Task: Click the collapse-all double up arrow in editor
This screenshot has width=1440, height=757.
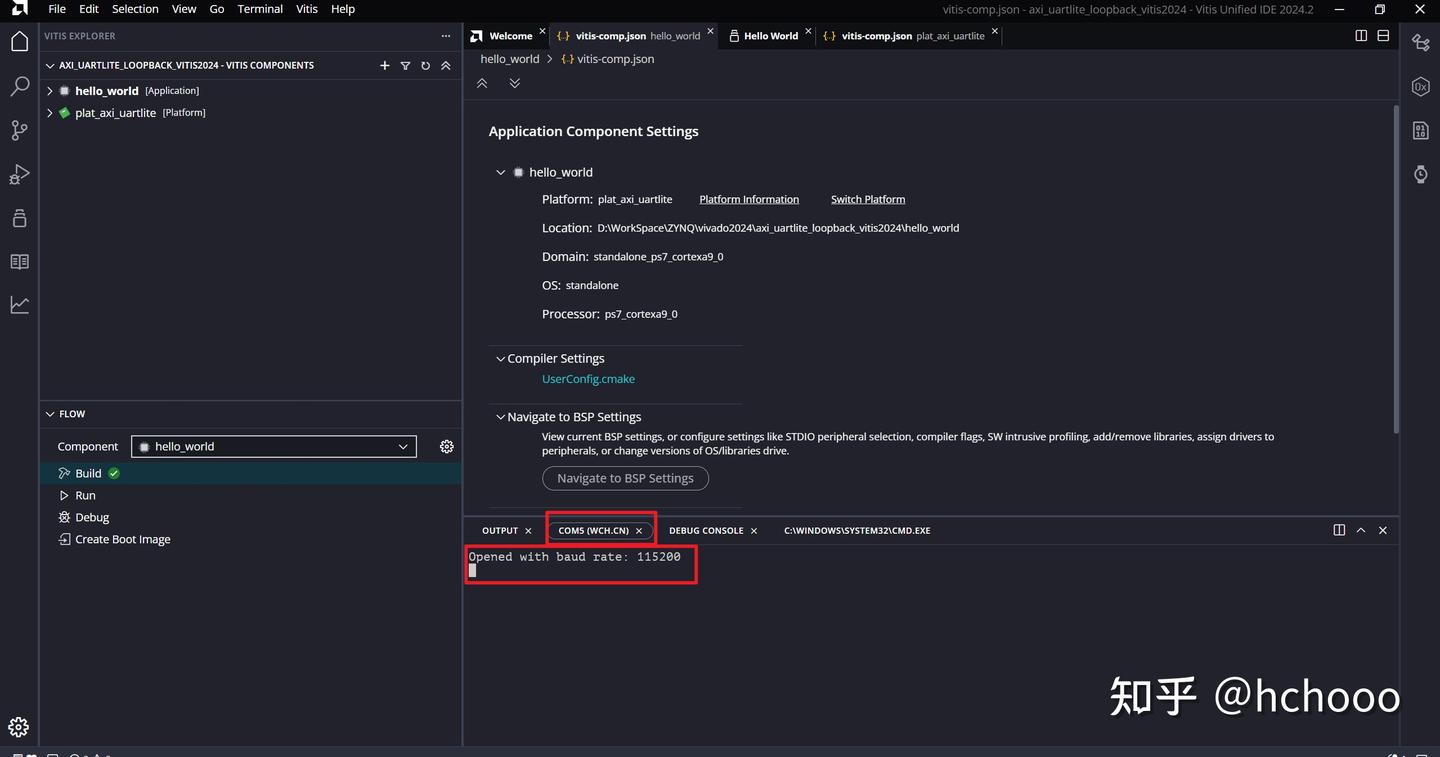Action: pos(482,83)
